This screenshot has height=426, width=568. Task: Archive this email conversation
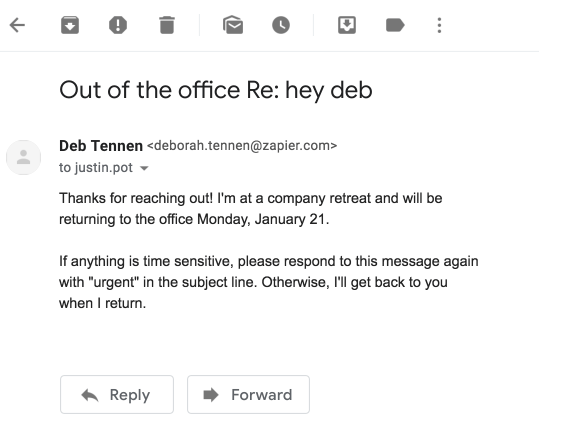click(70, 25)
